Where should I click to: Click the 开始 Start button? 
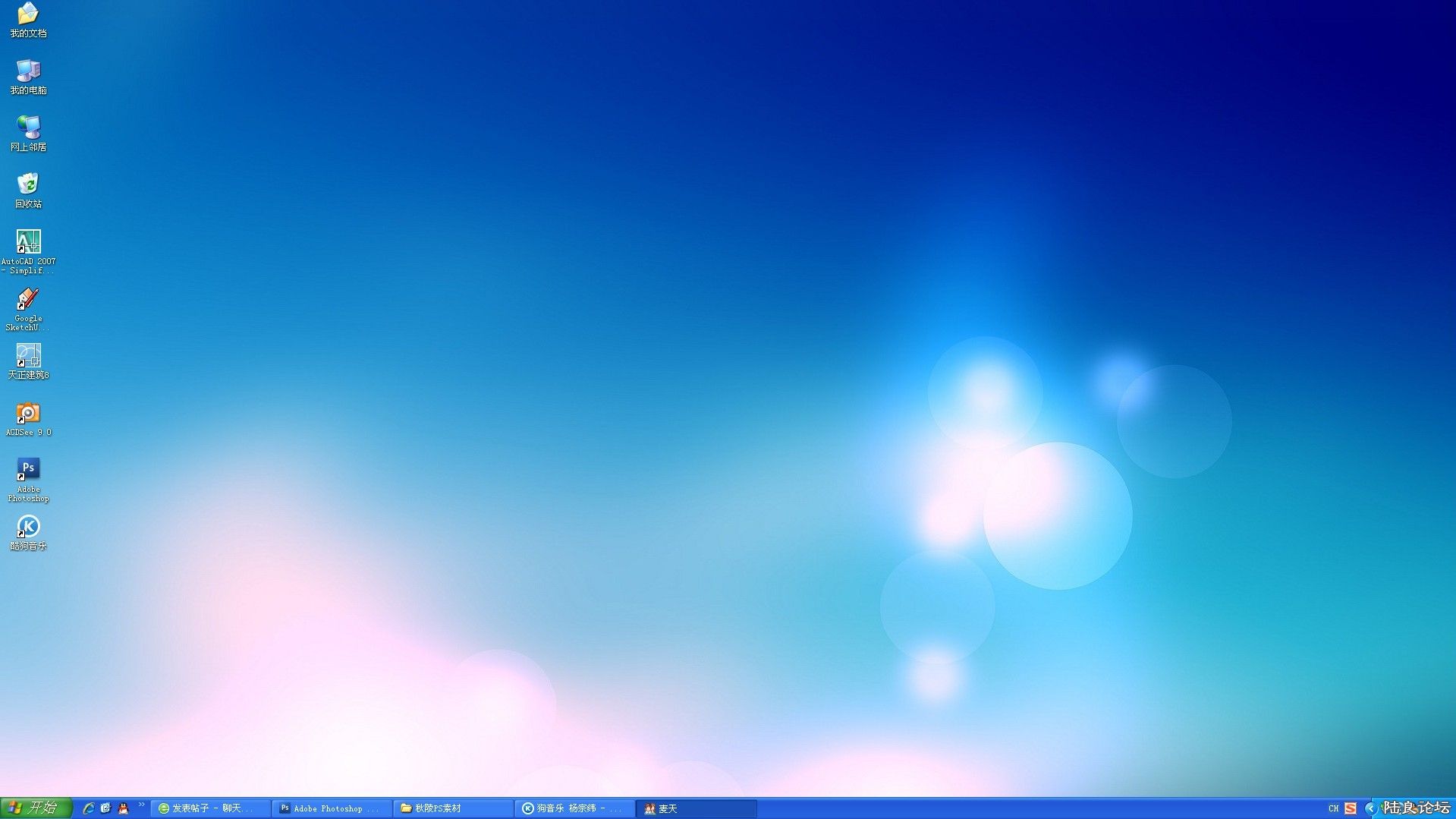pos(36,808)
